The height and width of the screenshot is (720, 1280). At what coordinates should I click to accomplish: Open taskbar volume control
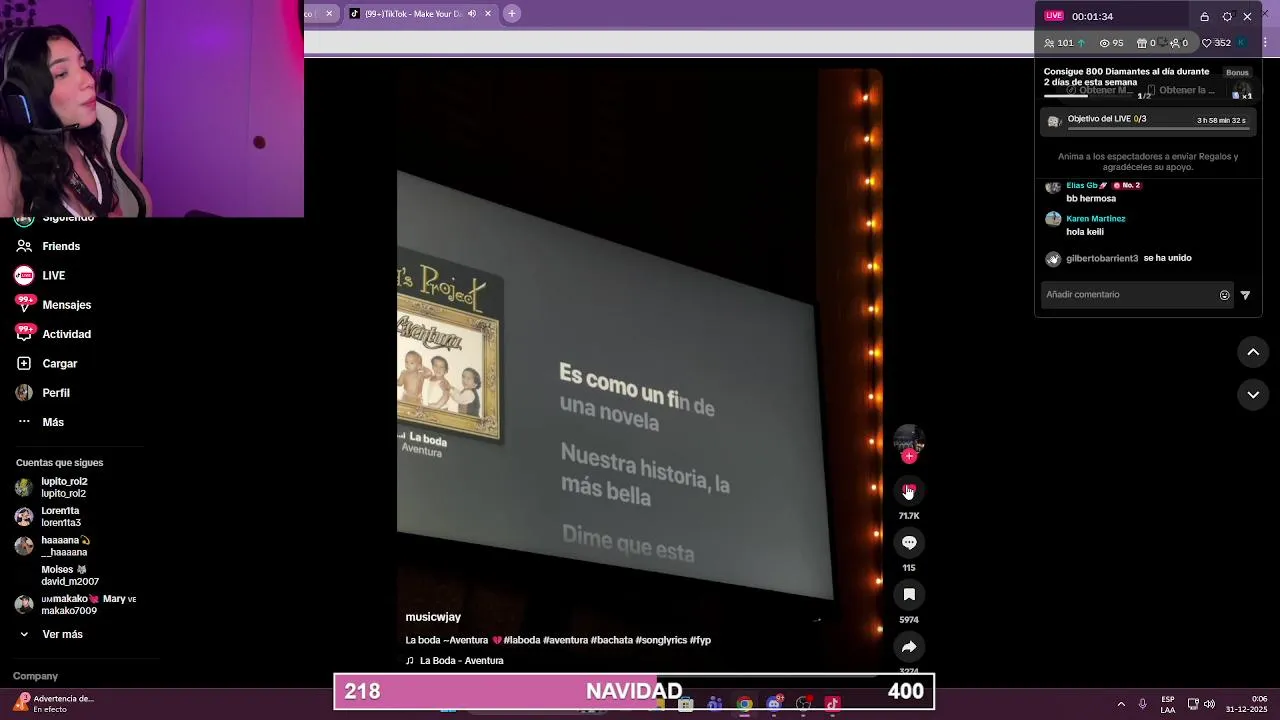pyautogui.click(x=1209, y=704)
